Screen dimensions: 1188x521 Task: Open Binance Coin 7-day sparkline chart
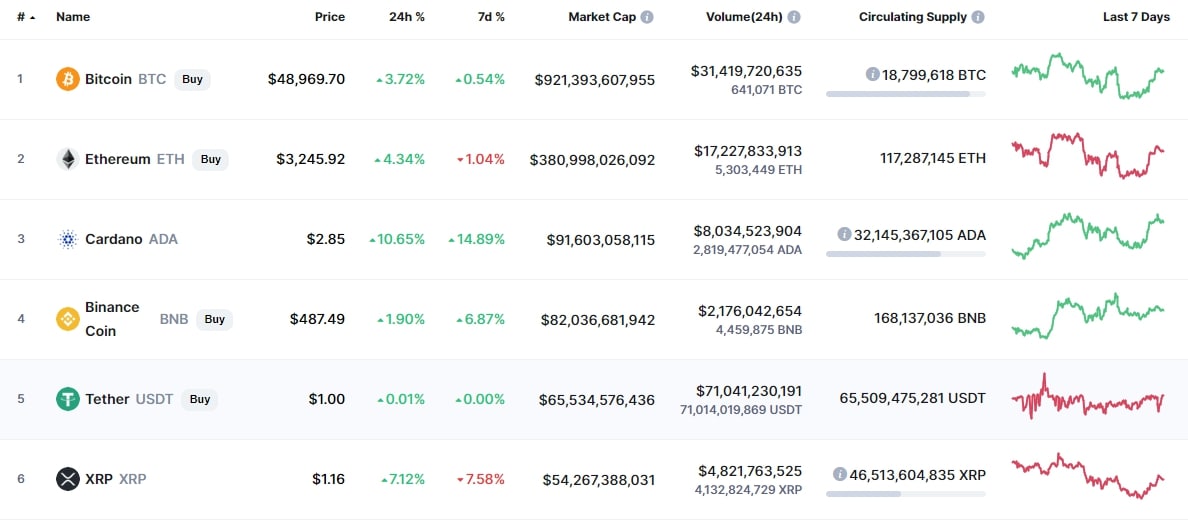coord(1088,316)
